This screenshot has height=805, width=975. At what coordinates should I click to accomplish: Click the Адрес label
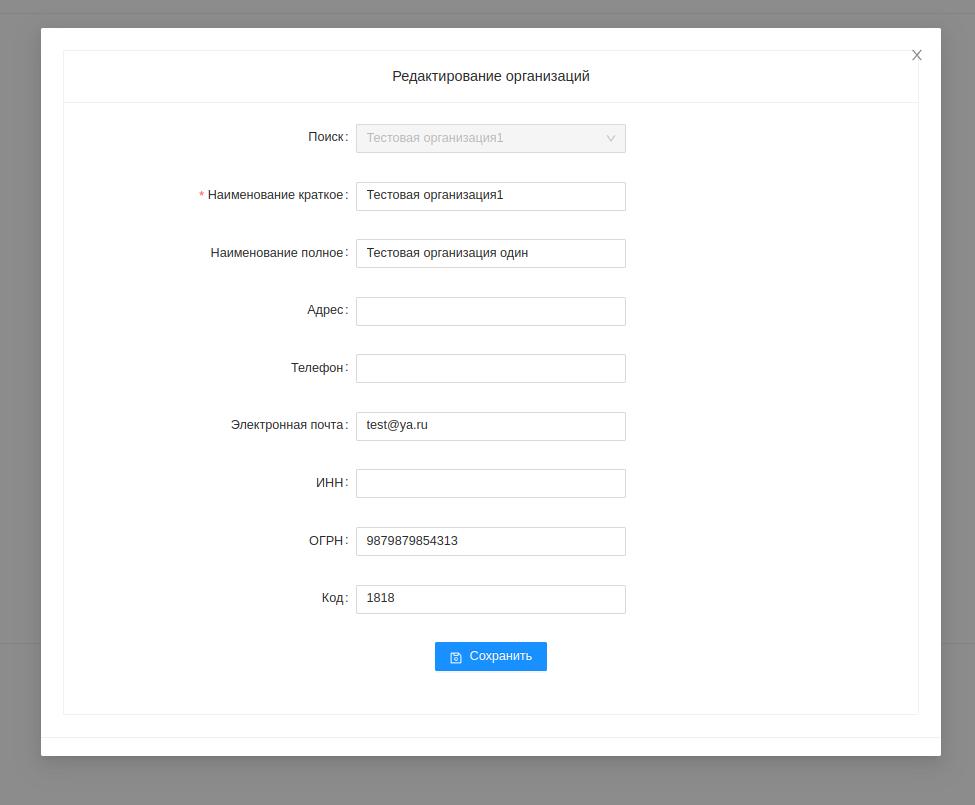(325, 310)
